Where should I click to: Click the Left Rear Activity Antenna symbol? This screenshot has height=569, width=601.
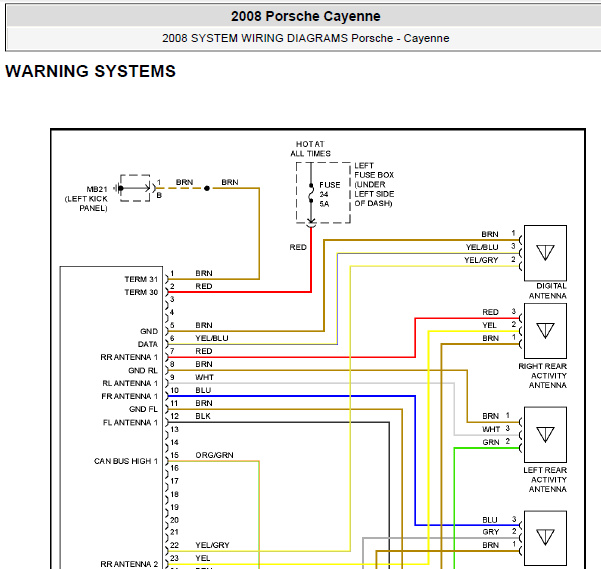coord(545,435)
